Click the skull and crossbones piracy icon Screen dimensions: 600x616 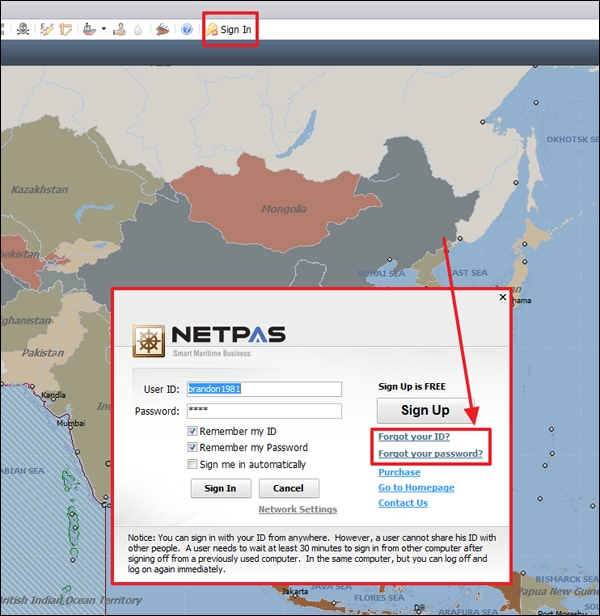click(x=23, y=29)
